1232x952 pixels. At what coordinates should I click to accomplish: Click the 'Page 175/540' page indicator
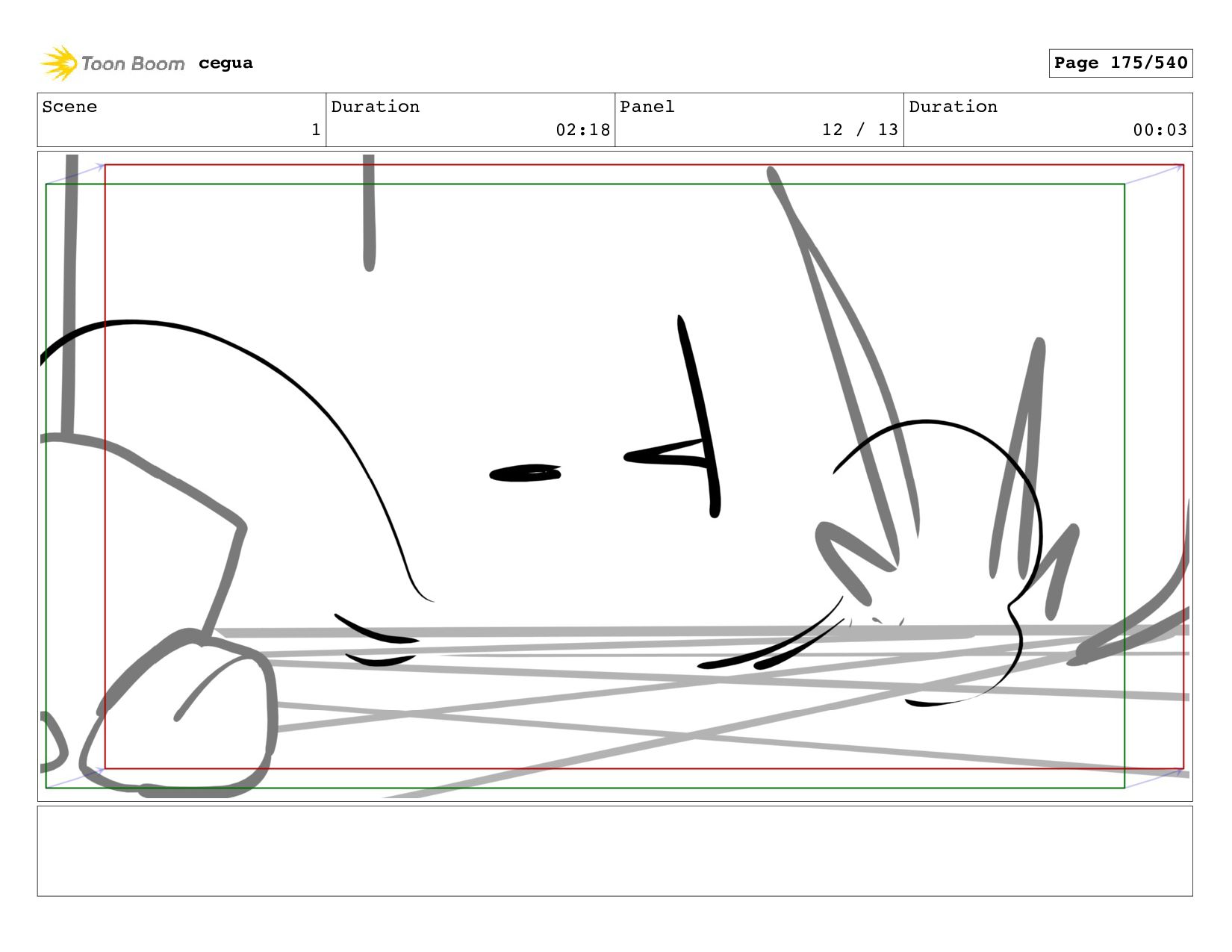tap(1120, 63)
